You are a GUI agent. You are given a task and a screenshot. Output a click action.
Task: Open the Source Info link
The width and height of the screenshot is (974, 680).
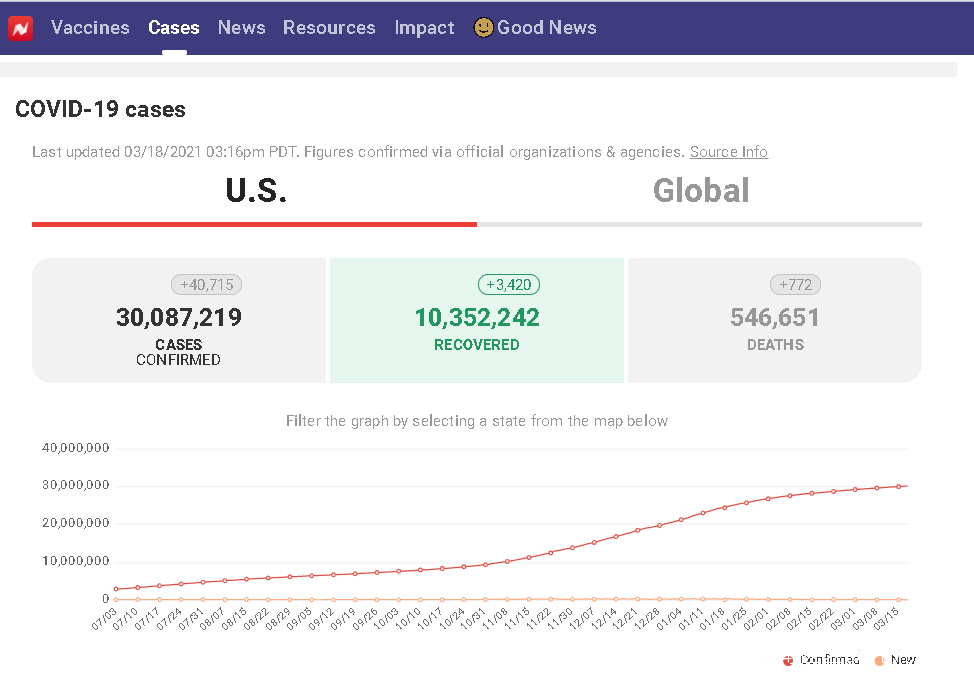[x=728, y=152]
